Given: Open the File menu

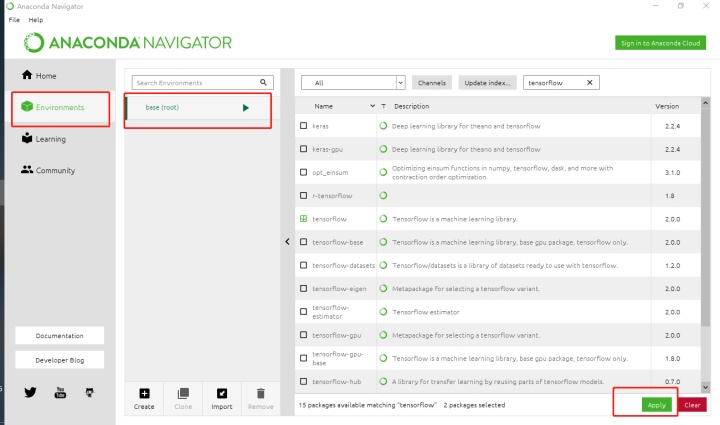Looking at the screenshot, I should (14, 20).
